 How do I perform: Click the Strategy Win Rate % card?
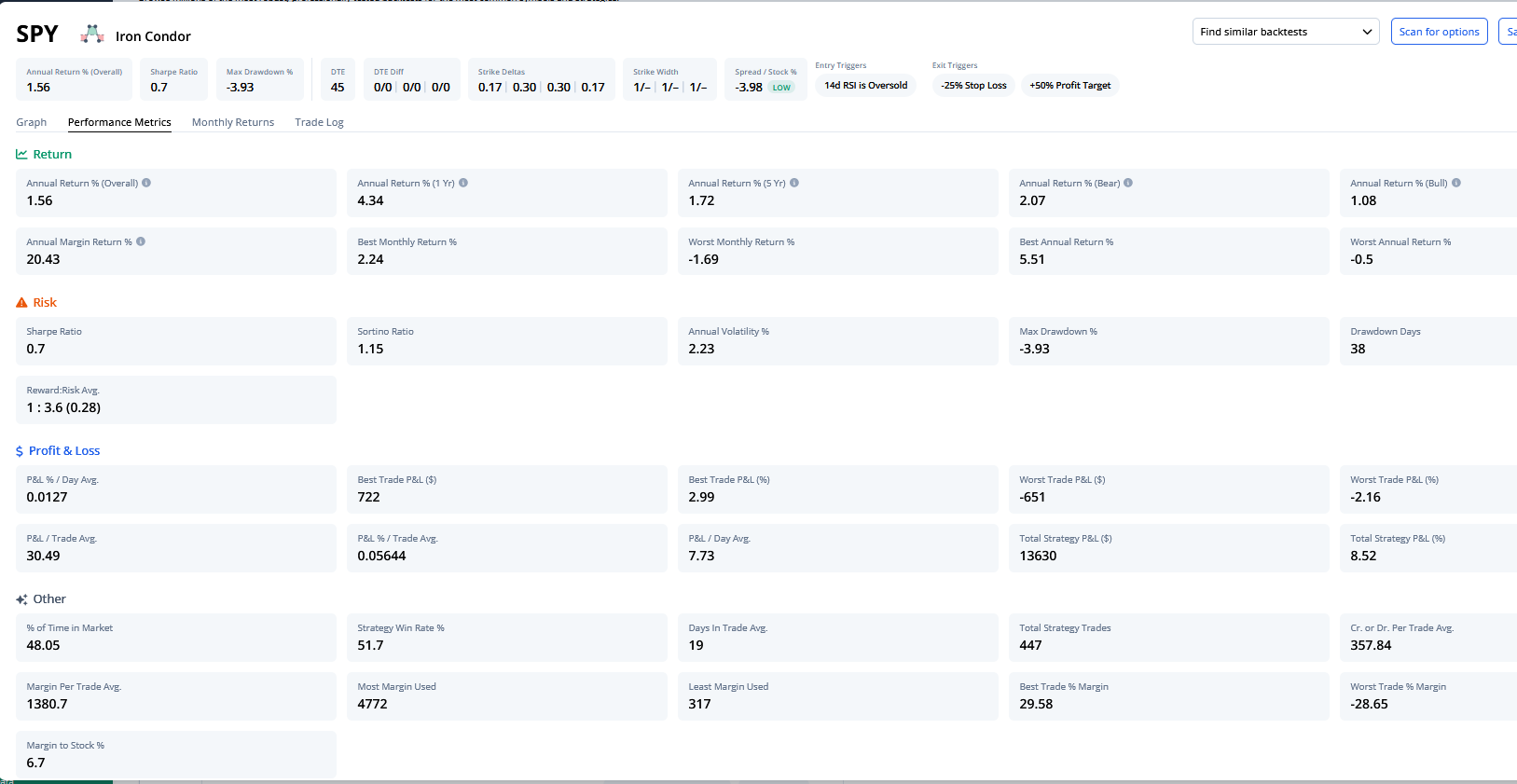pos(507,637)
